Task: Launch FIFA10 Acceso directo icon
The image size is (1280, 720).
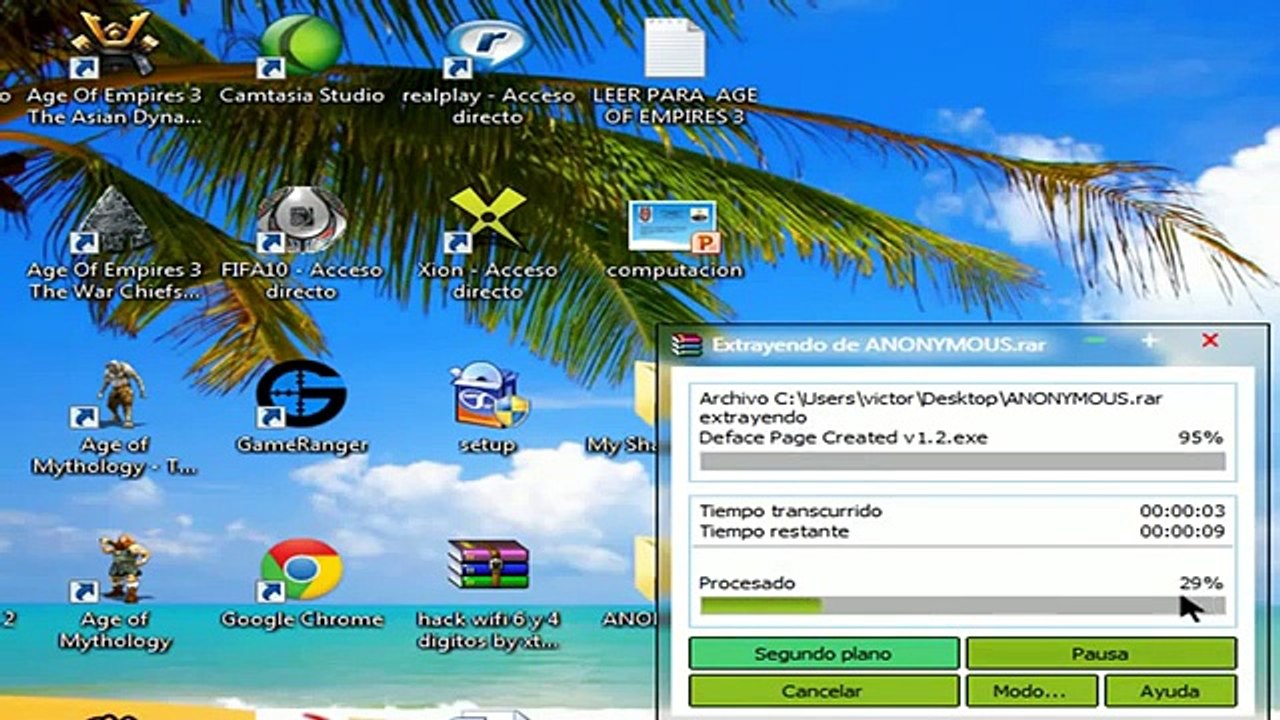Action: click(x=300, y=220)
